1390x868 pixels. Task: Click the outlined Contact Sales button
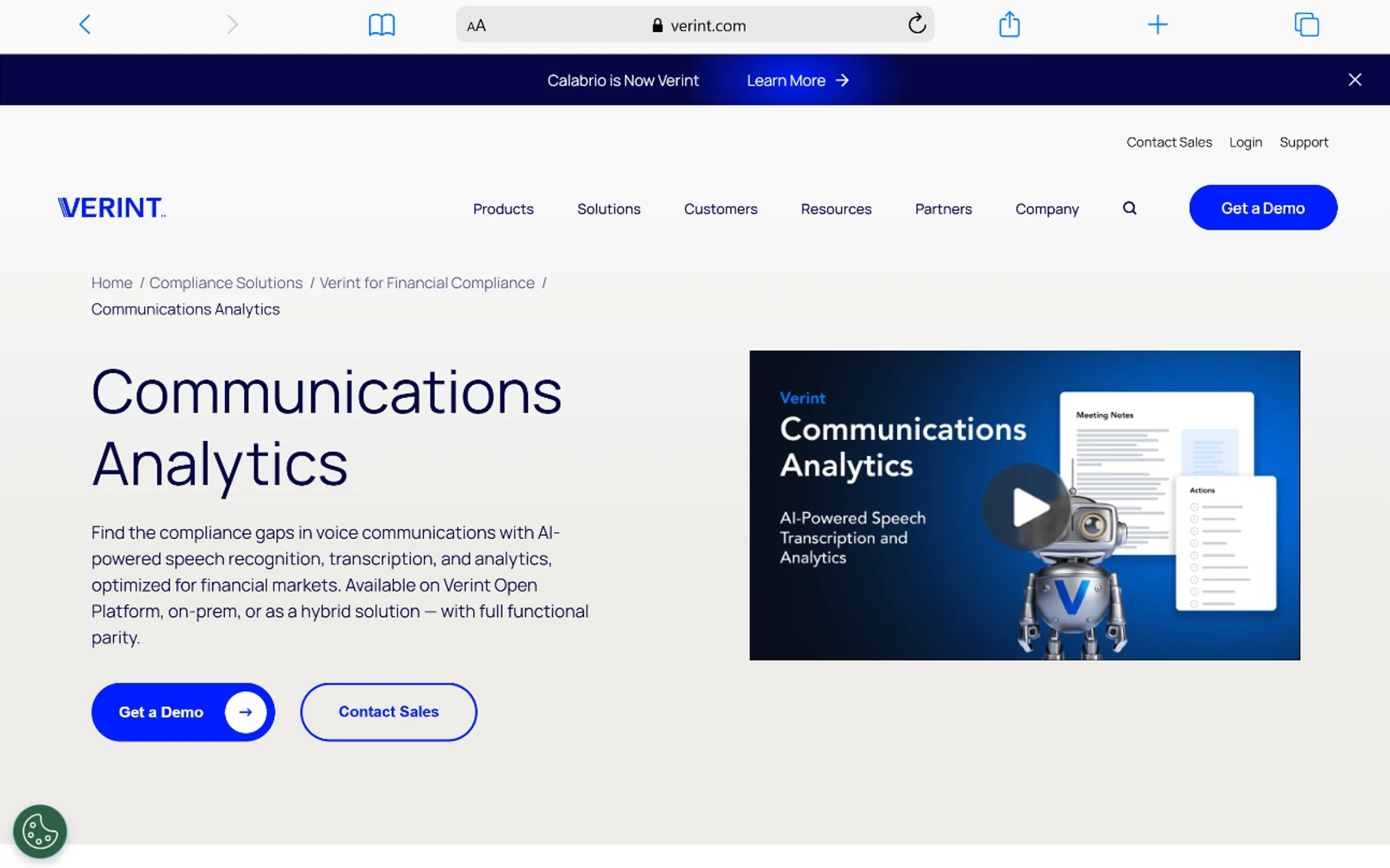coord(389,712)
